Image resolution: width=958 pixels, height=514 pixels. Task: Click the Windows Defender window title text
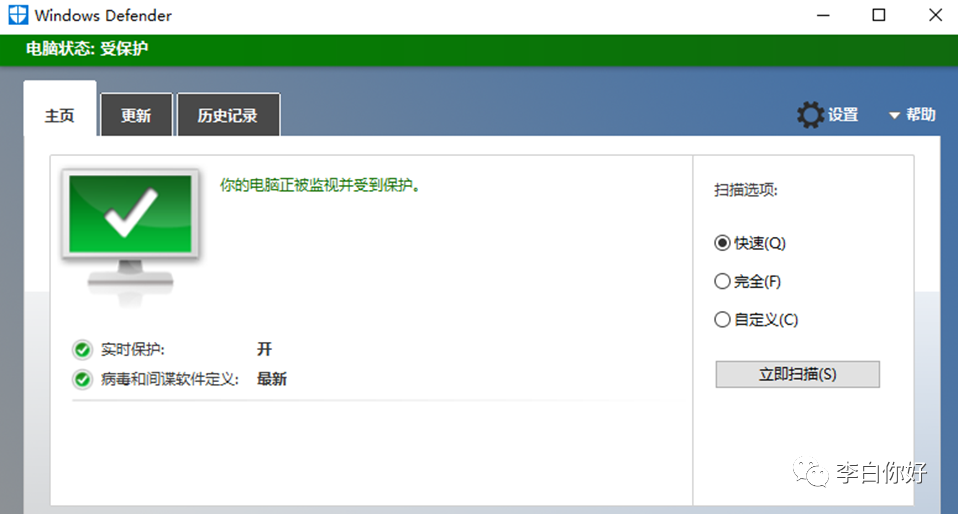point(103,16)
